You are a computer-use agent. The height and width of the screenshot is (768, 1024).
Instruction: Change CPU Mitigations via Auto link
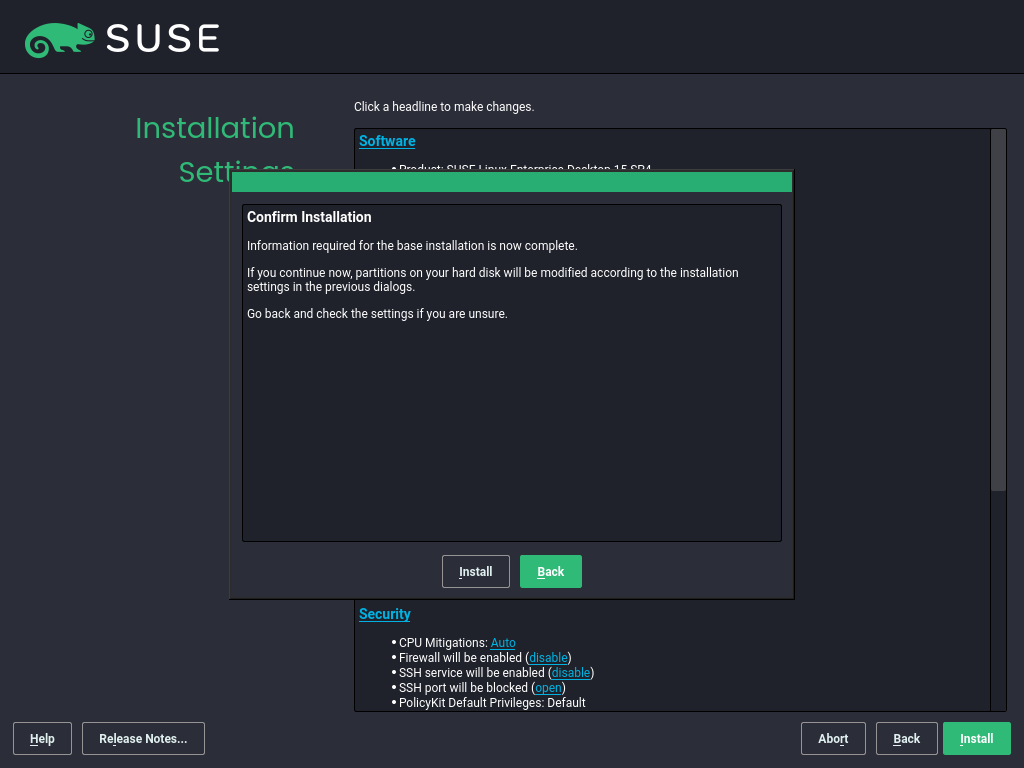503,643
